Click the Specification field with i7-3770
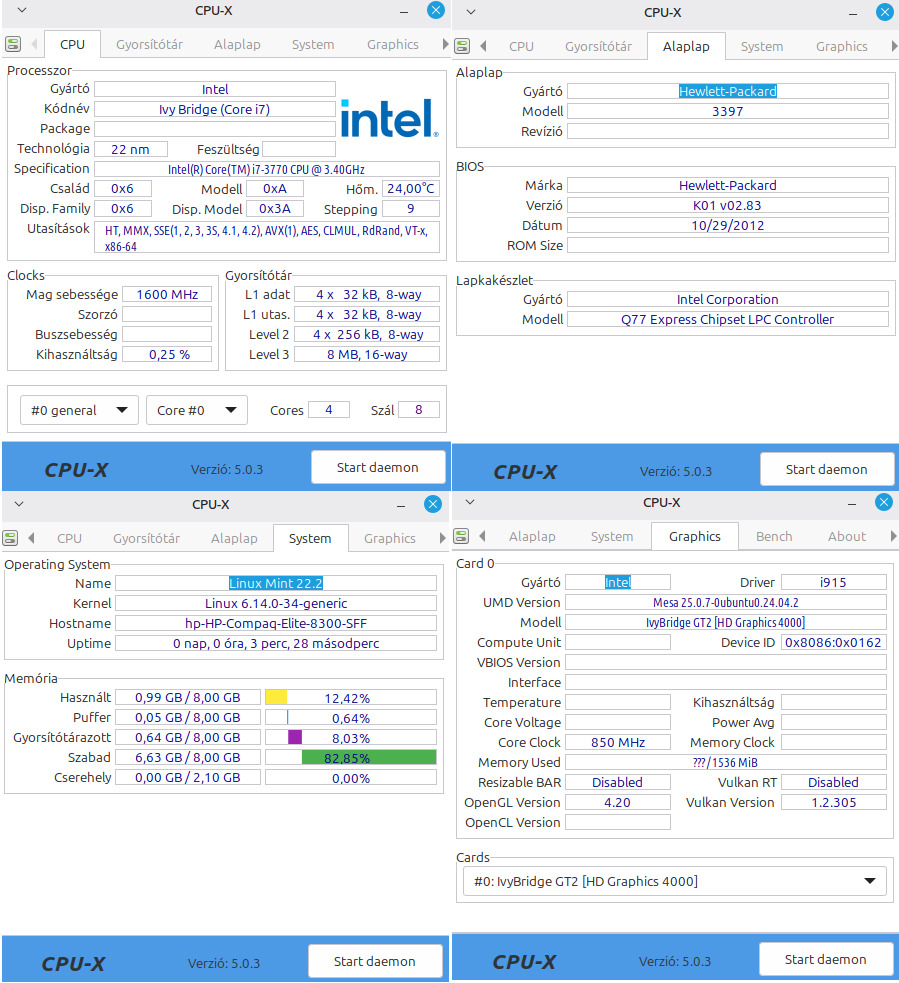Screen dimensions: 899x983 tap(267, 169)
